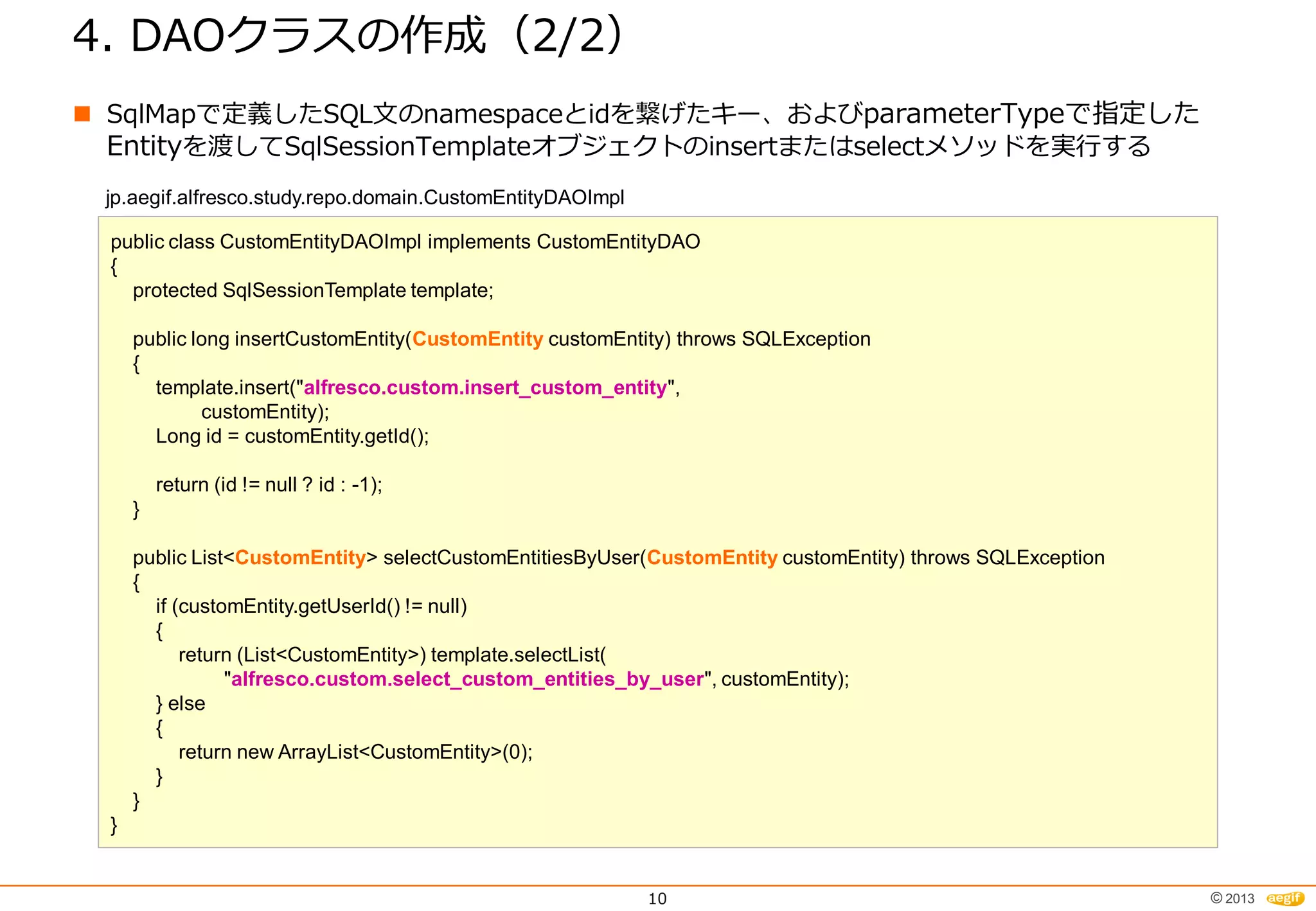The width and height of the screenshot is (1316, 911).
Task: Click the orange 'CustomEntity' in the insertCustomEntity signature
Action: (x=477, y=339)
